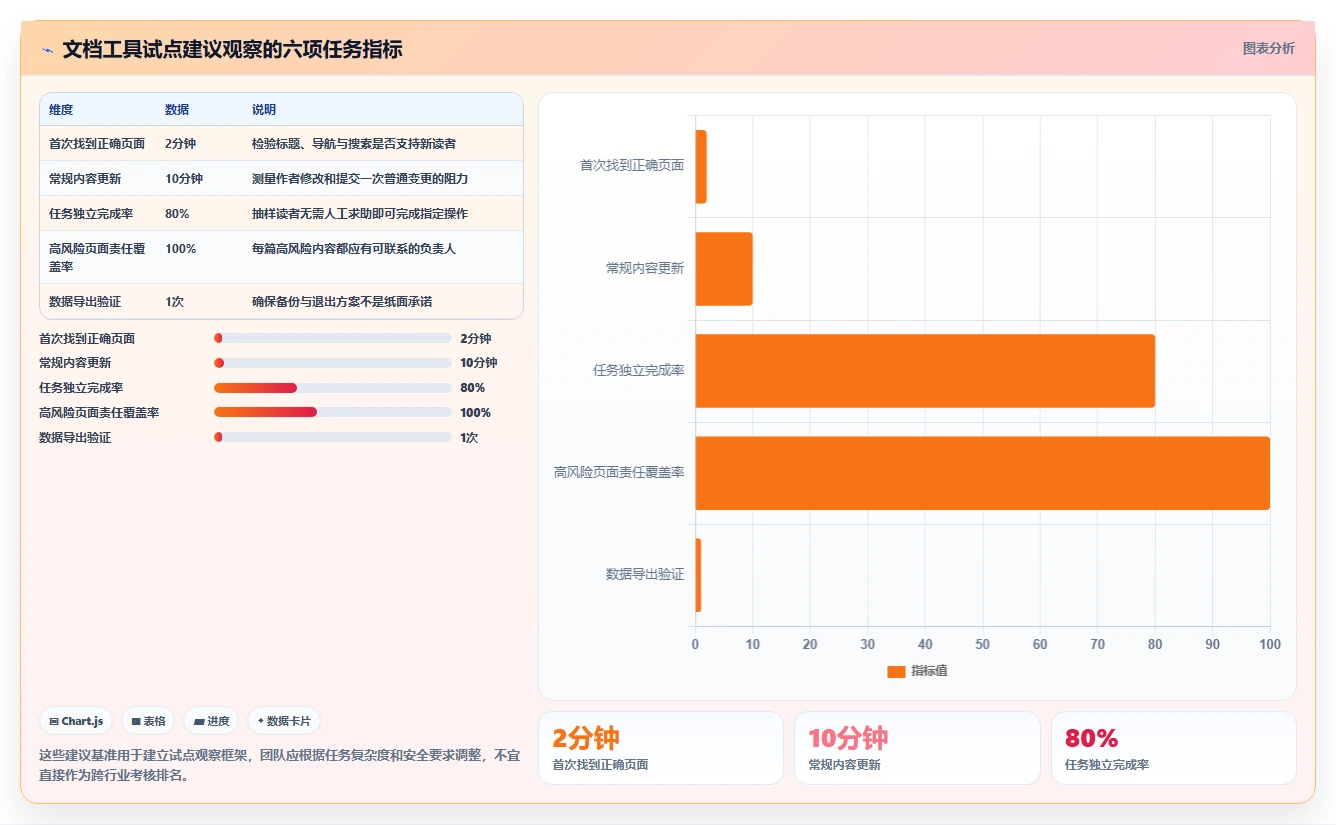Click the chart bar for 数据导出验证
Image resolution: width=1336 pixels, height=825 pixels.
[x=698, y=575]
